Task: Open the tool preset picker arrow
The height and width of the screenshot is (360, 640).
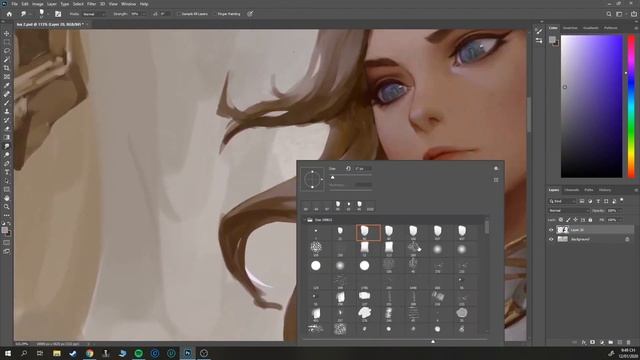Action: coord(30,14)
